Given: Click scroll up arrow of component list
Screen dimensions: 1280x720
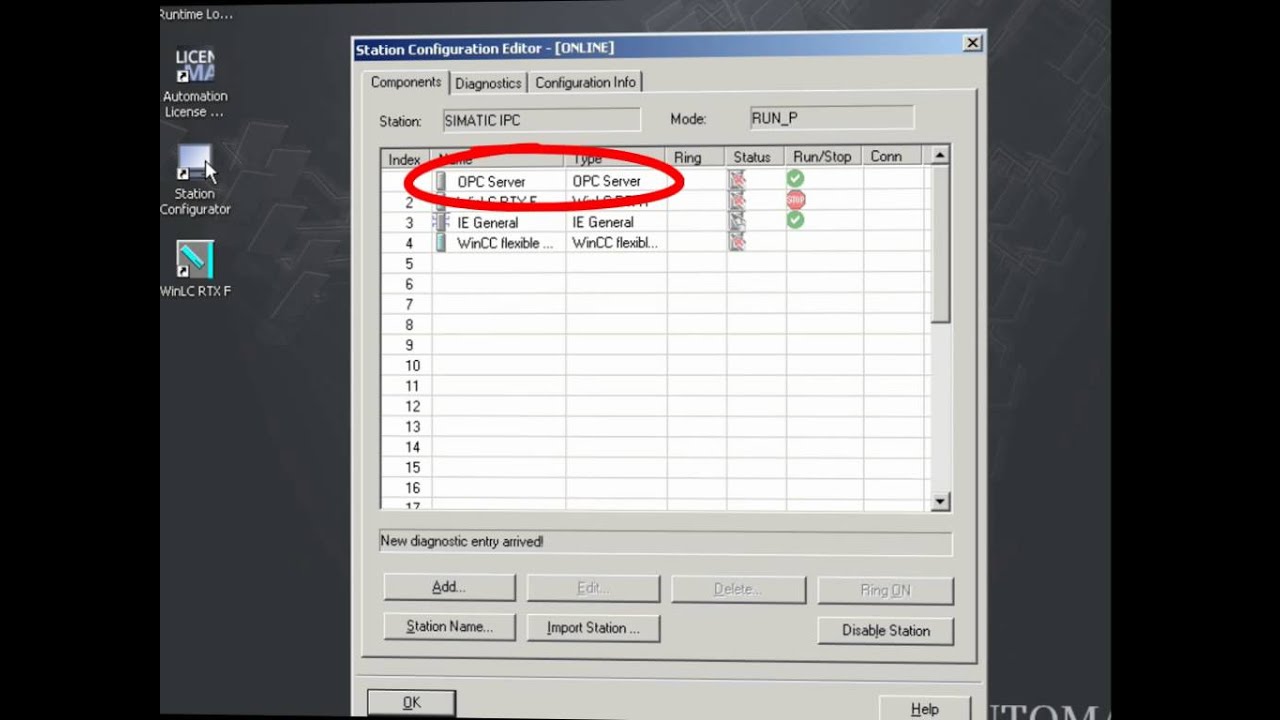Looking at the screenshot, I should point(939,156).
